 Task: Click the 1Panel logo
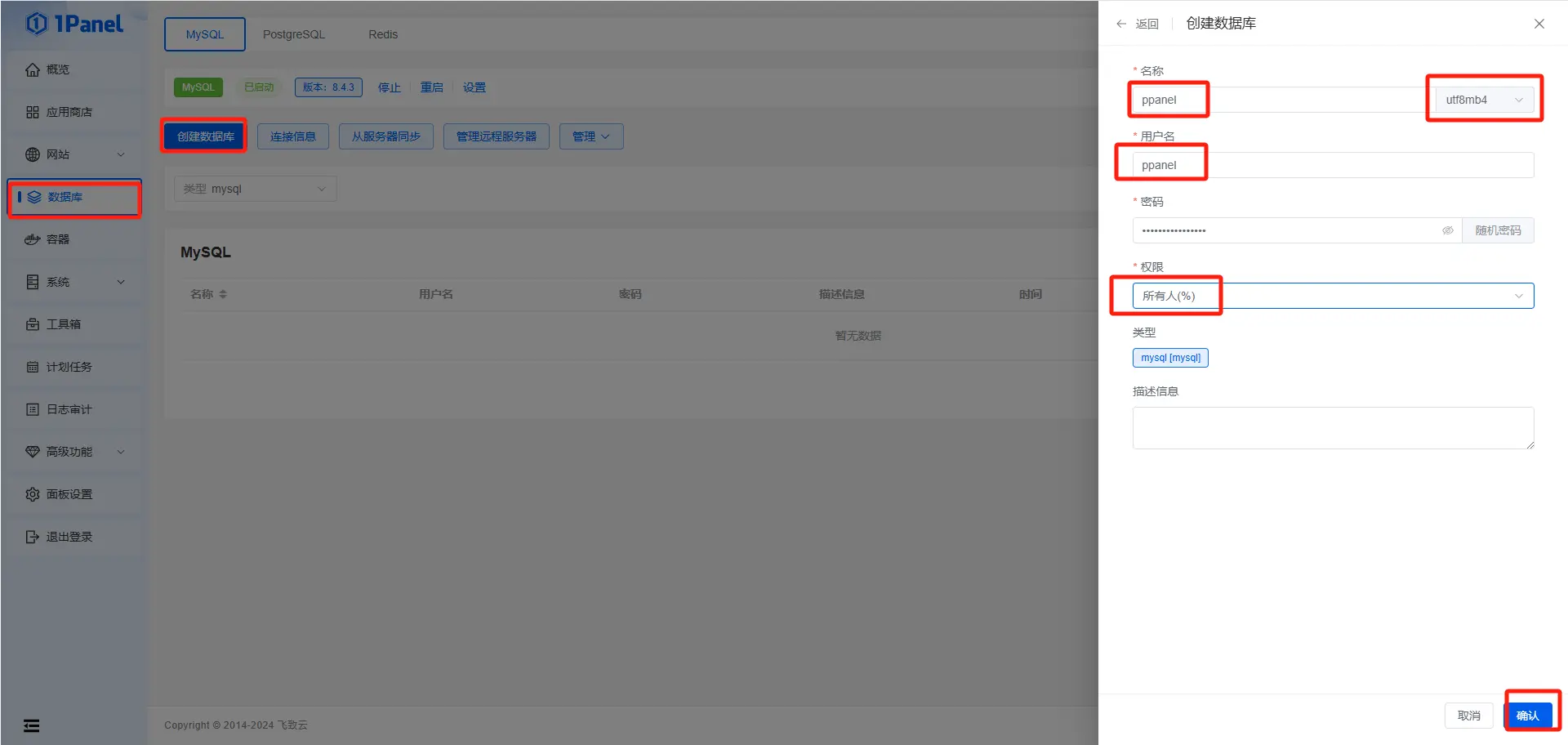pos(74,24)
